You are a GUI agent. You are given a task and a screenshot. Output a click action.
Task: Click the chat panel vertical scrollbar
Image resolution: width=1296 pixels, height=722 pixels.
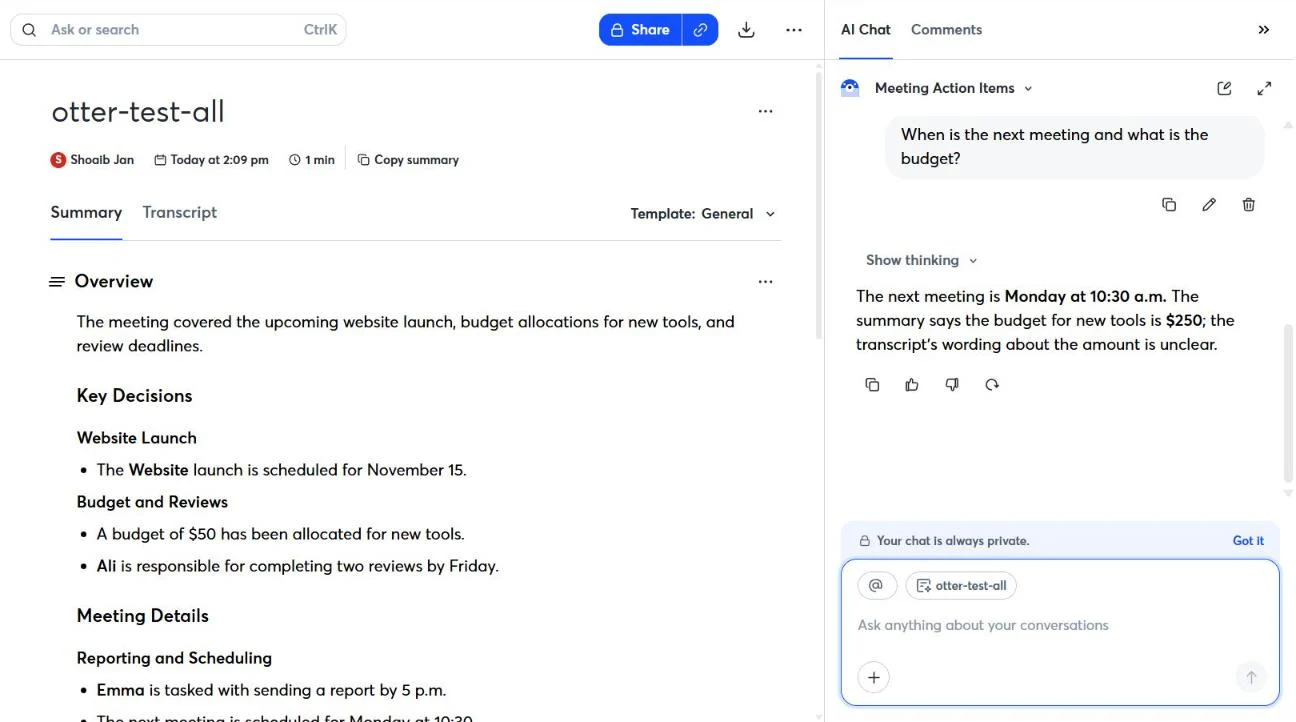click(x=1288, y=402)
